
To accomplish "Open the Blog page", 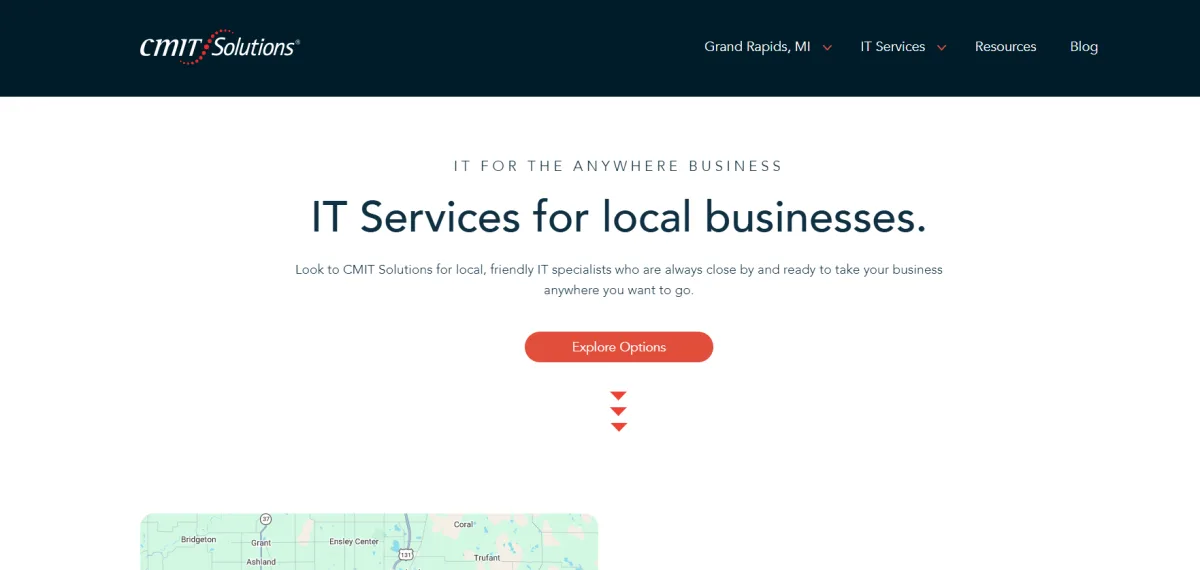I will pos(1084,47).
